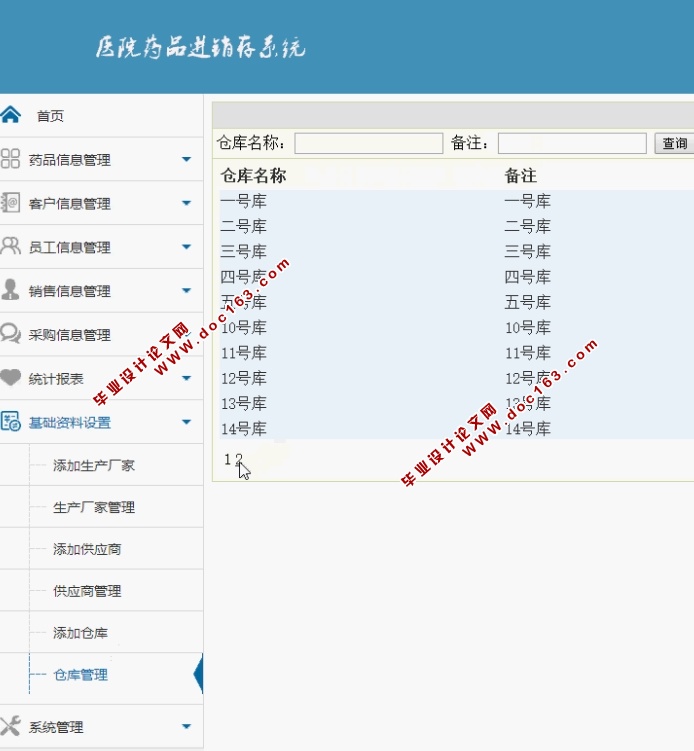The width and height of the screenshot is (694, 751).
Task: Select 13号库 in warehouse name column
Action: pos(243,404)
